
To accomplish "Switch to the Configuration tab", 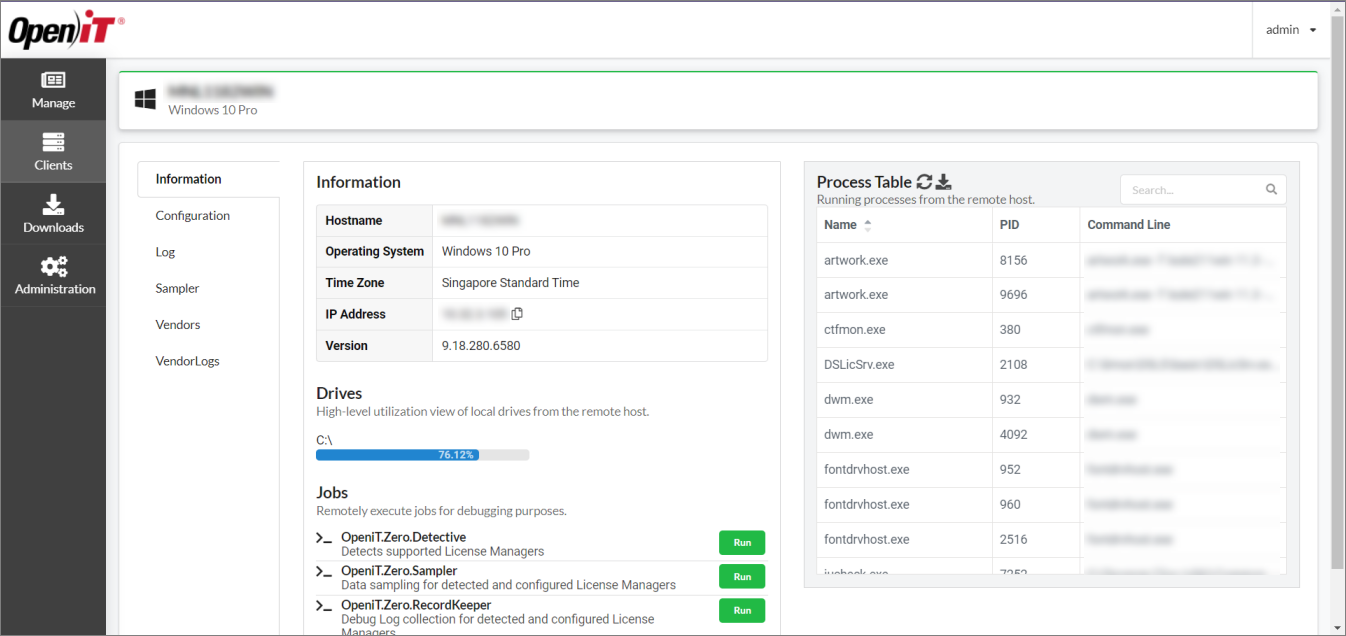I will pos(192,215).
